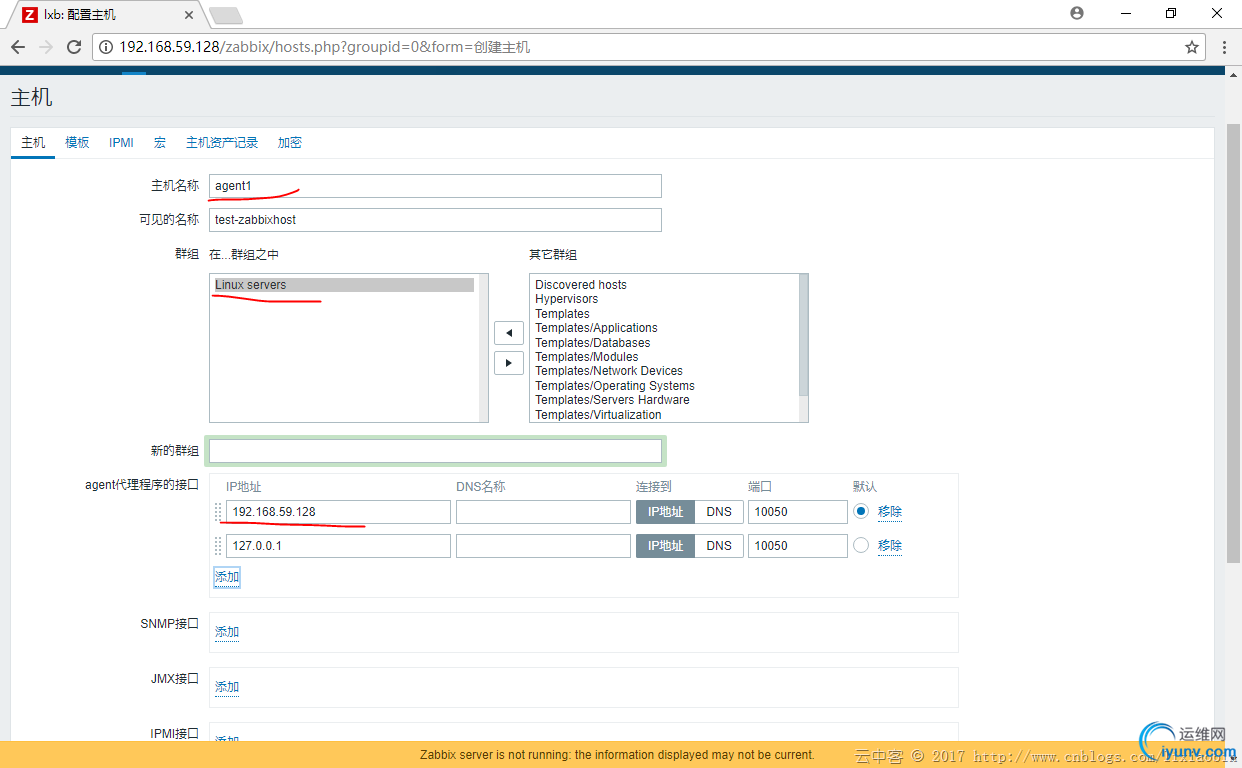Viewport: 1242px width, 768px height.
Task: Grab the drag handle of the 192.168.59.128 interface
Action: coord(218,512)
